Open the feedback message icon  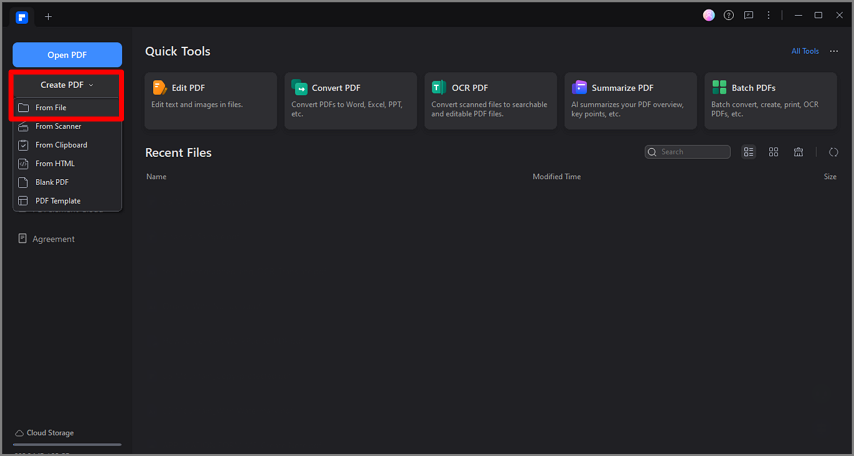pyautogui.click(x=749, y=15)
